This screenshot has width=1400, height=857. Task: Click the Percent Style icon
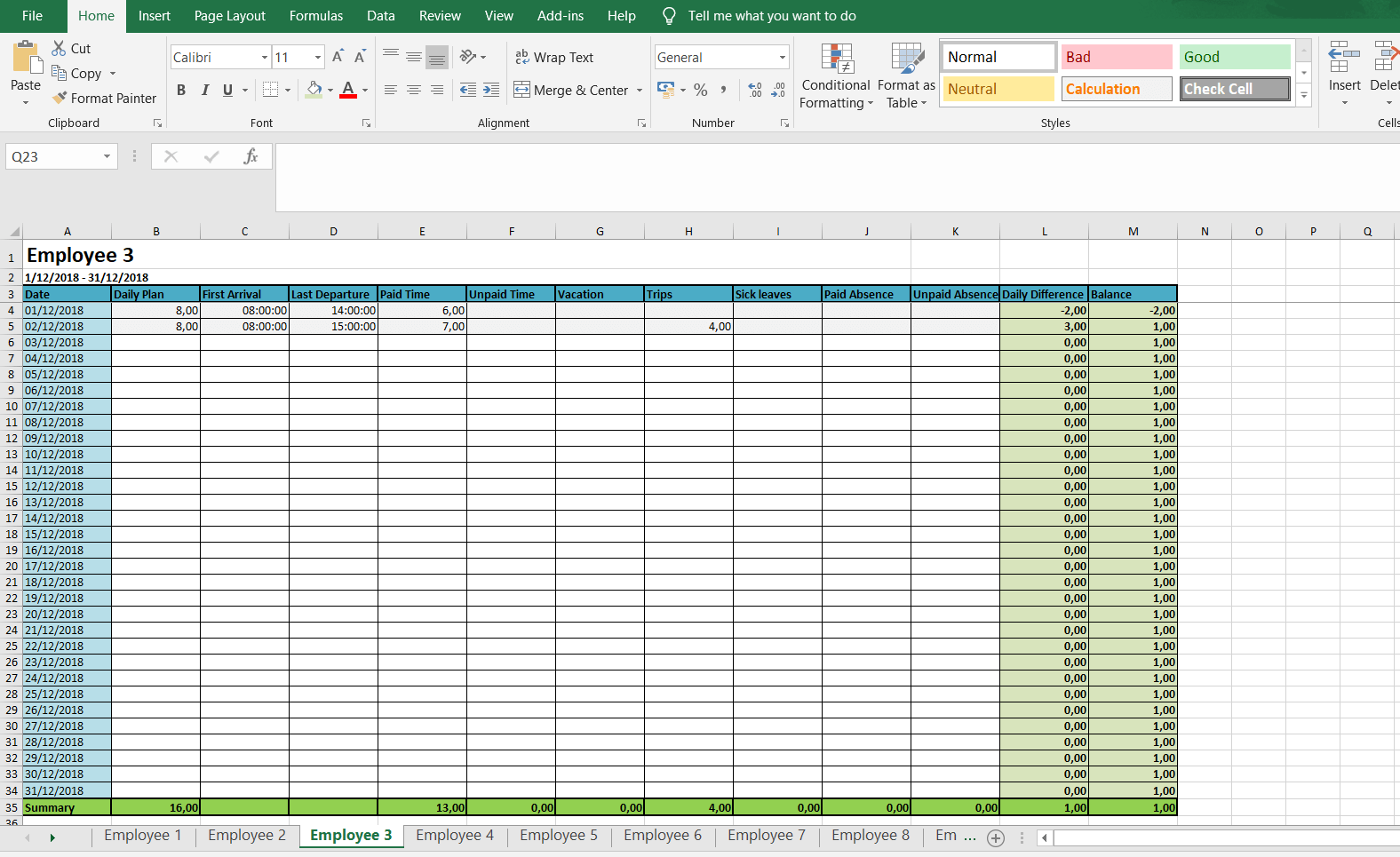click(701, 90)
